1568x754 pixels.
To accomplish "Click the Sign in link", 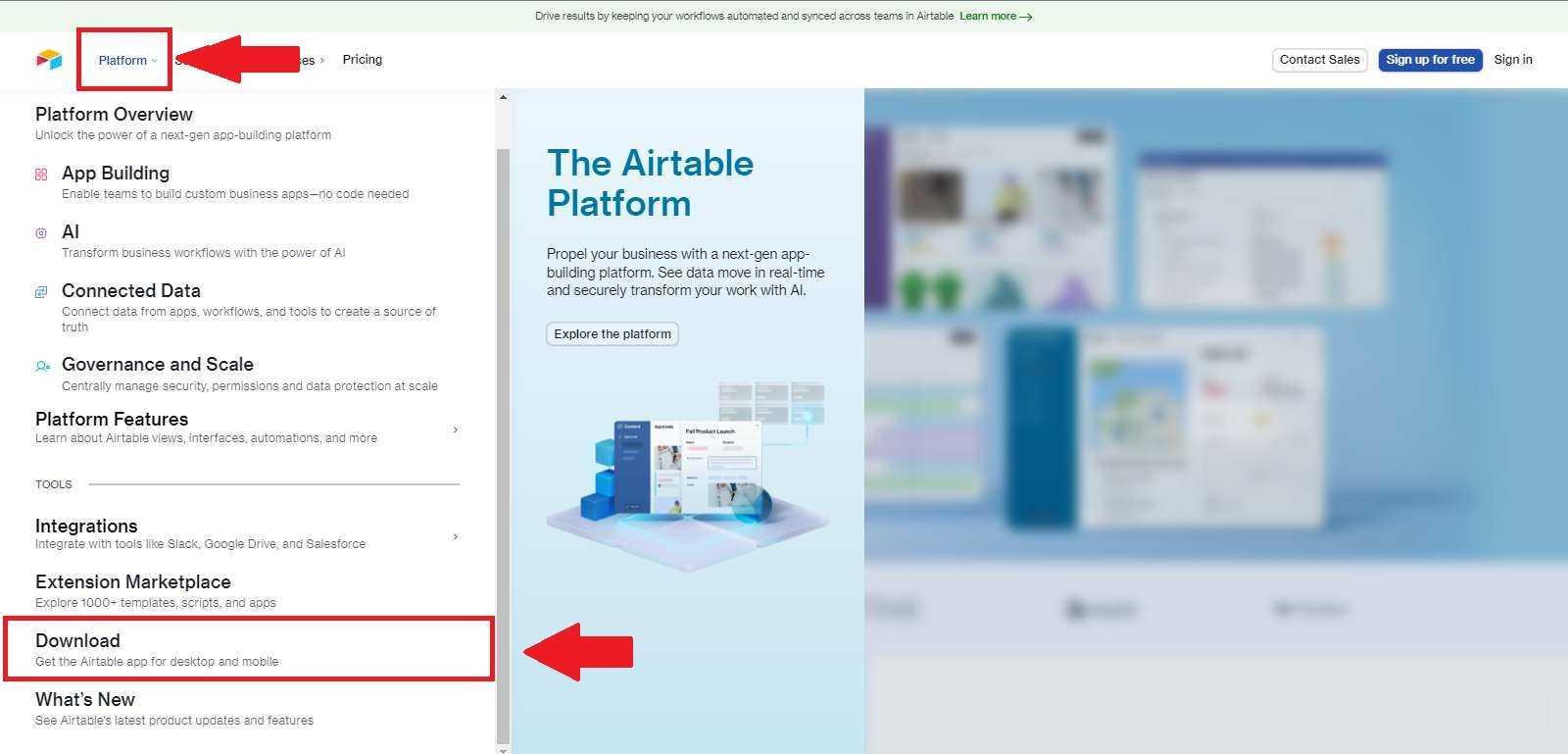I will pyautogui.click(x=1513, y=60).
